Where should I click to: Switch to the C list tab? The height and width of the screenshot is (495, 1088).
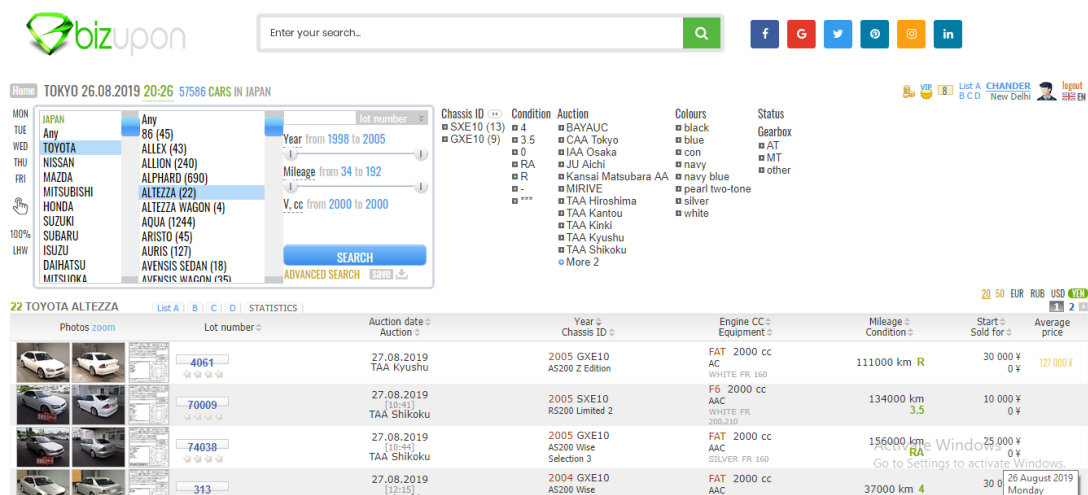coord(214,308)
